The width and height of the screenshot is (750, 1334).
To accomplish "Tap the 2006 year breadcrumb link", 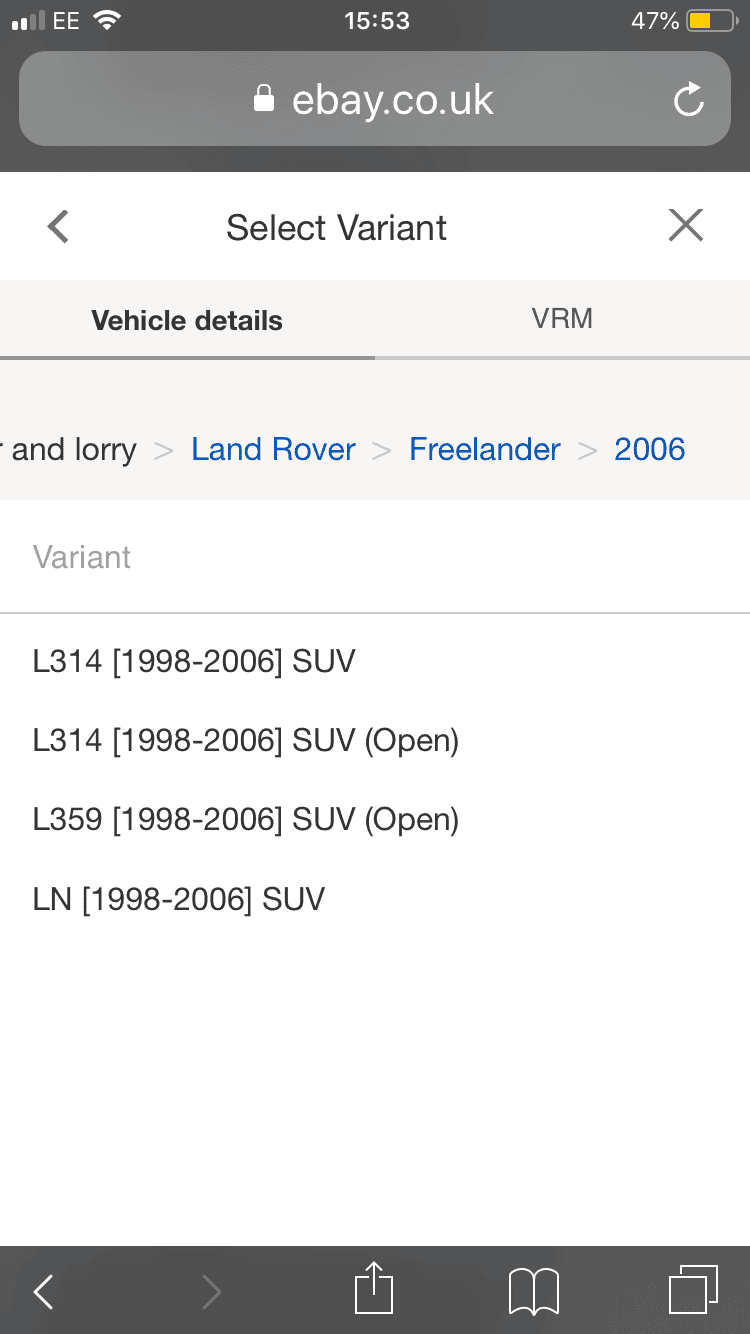I will pyautogui.click(x=650, y=449).
